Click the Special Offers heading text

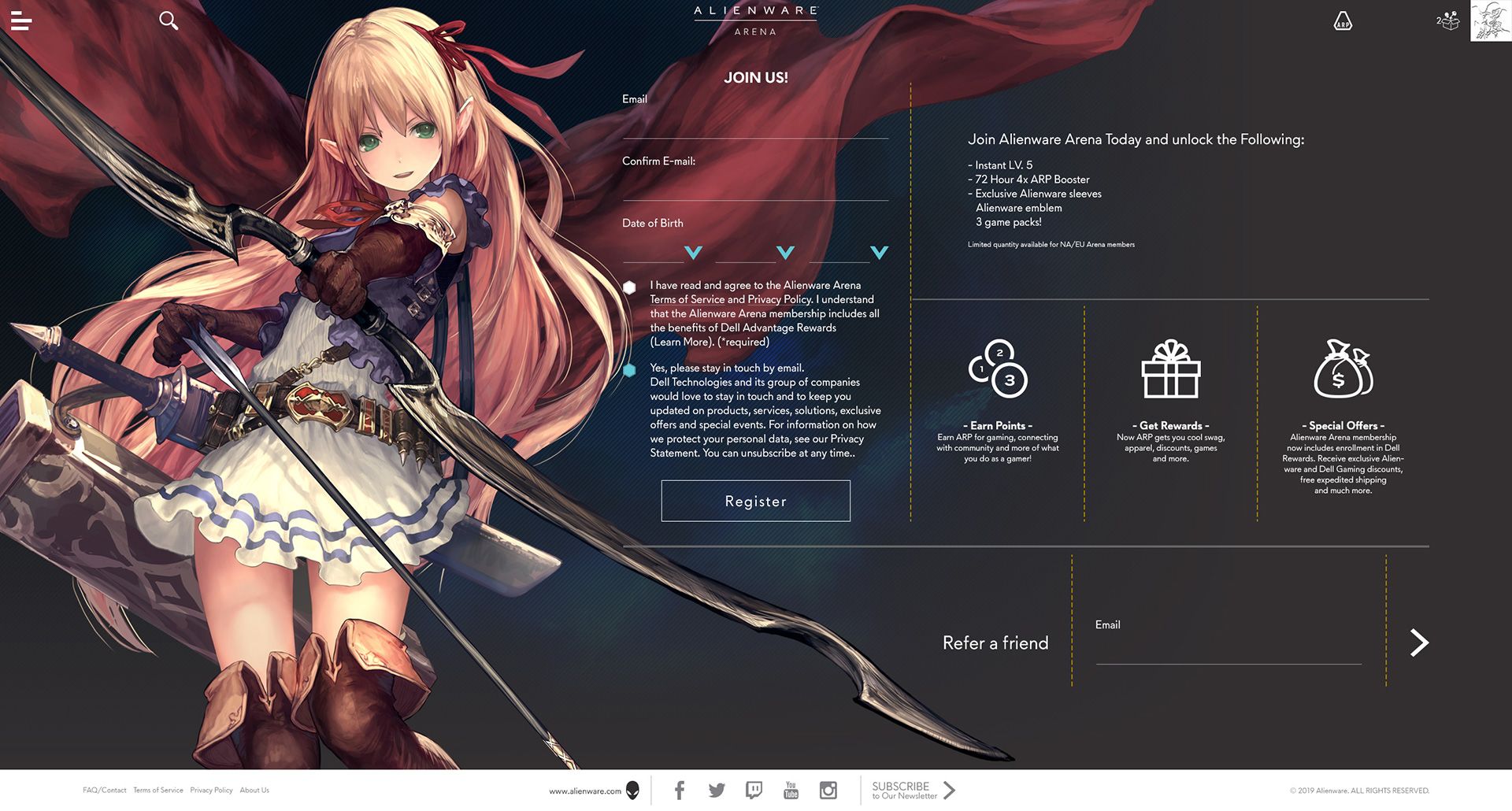tap(1343, 425)
